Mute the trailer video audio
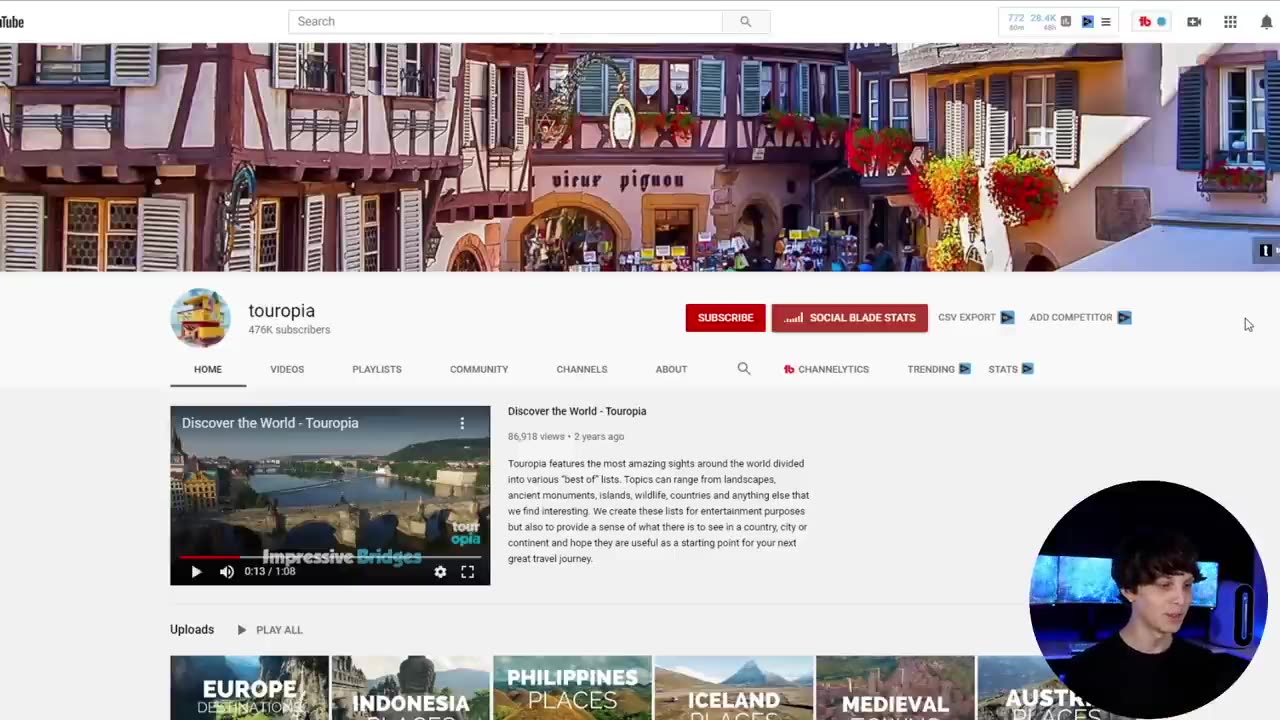Image resolution: width=1280 pixels, height=720 pixels. pyautogui.click(x=227, y=572)
